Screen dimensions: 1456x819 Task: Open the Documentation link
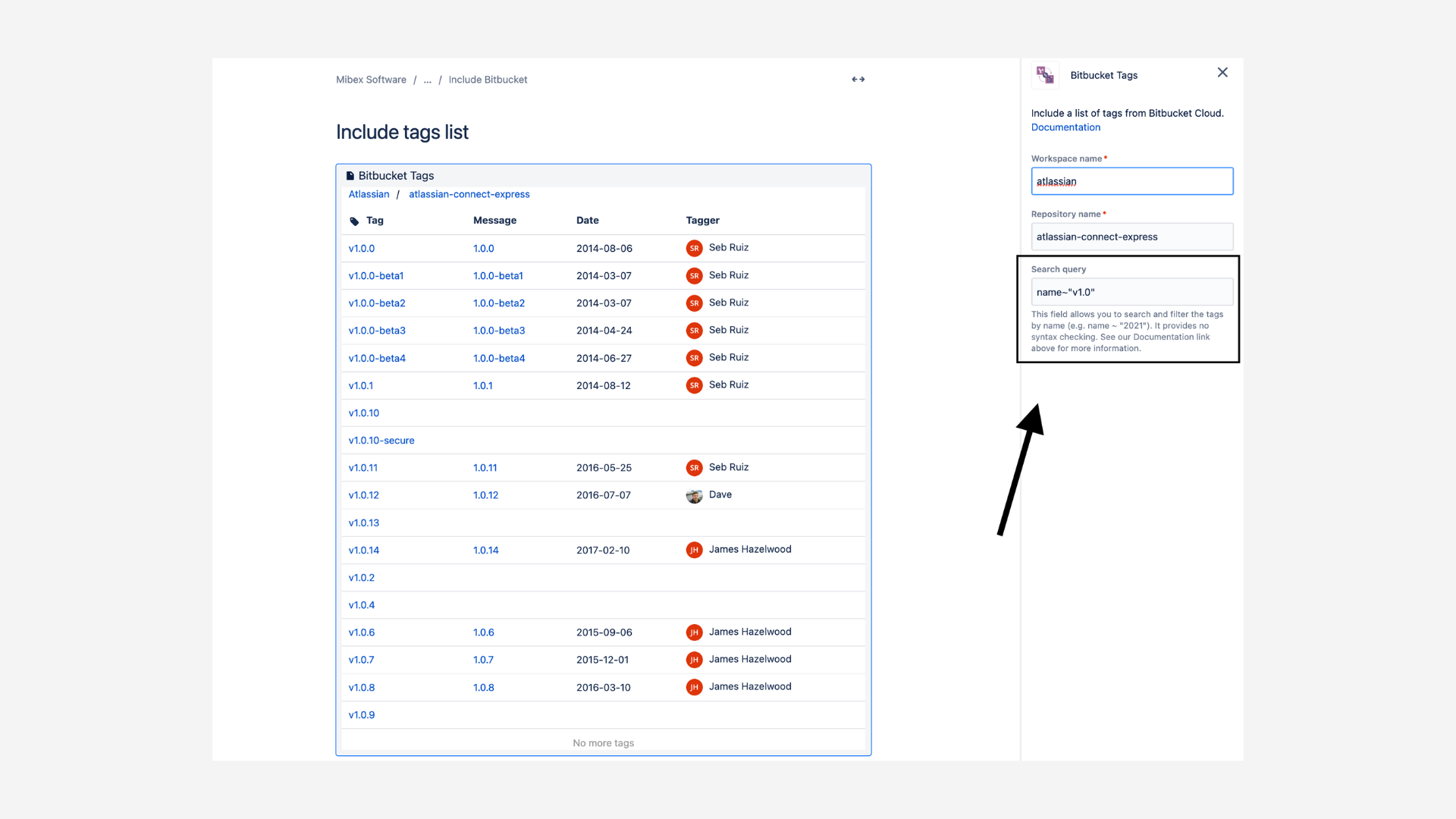pos(1065,127)
